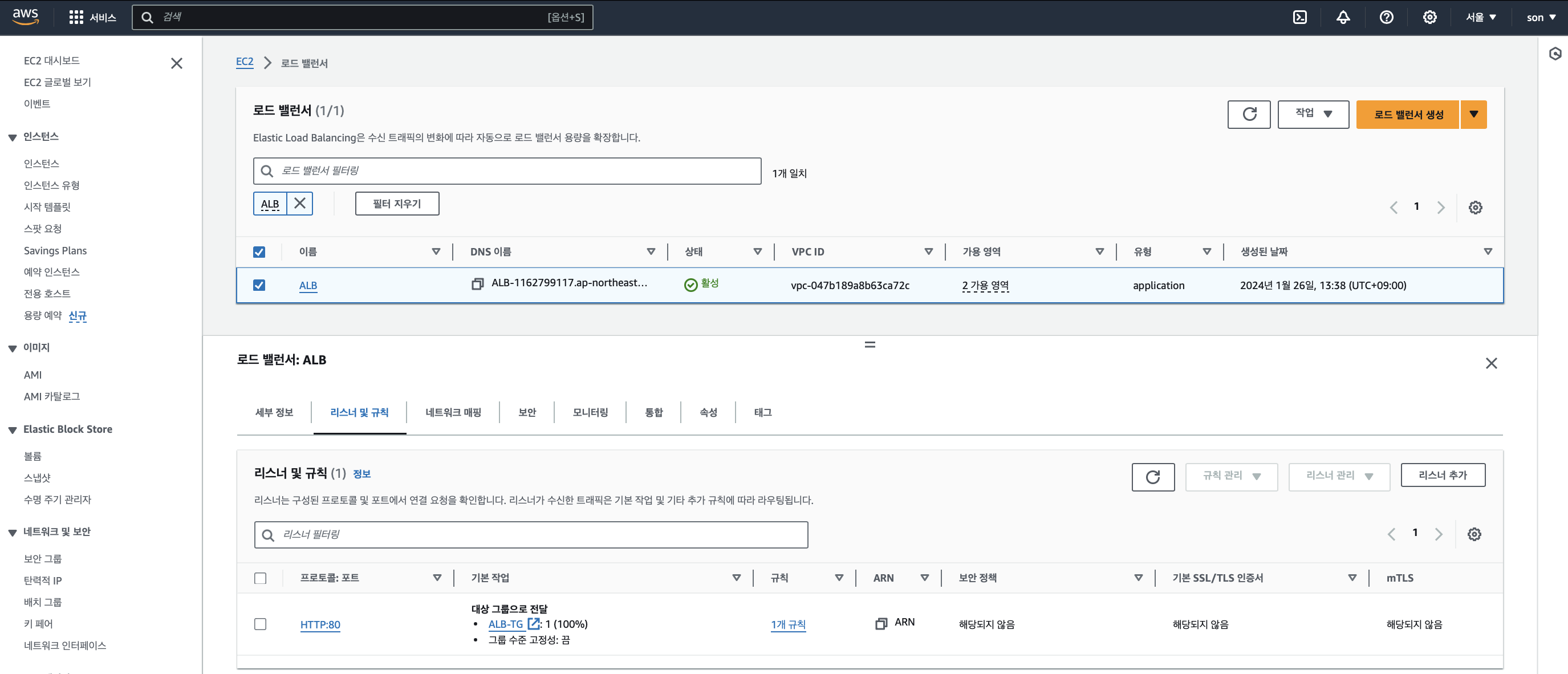Click the 리스너 추가 button
1568x674 pixels.
1443,475
